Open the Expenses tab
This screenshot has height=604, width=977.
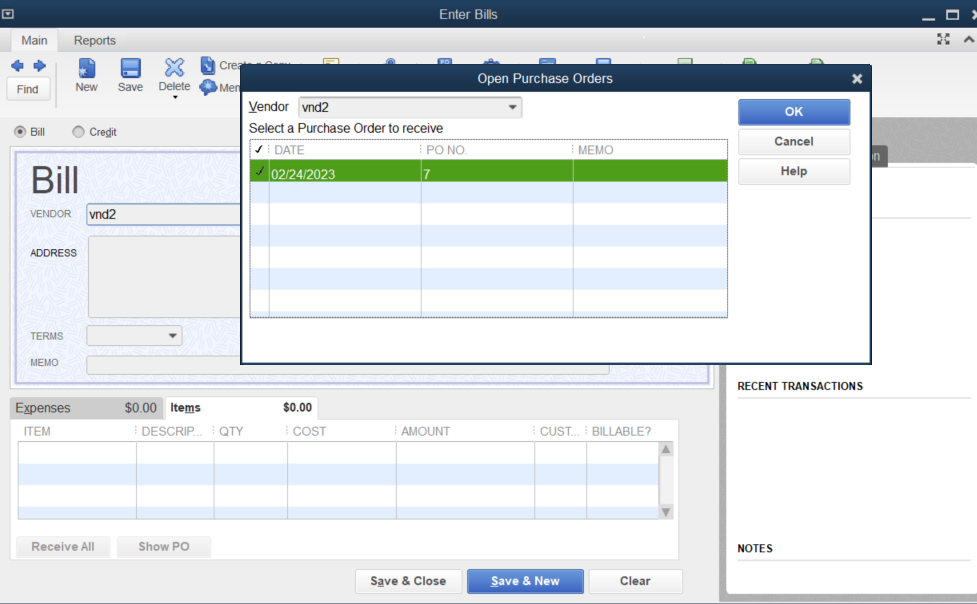point(86,408)
